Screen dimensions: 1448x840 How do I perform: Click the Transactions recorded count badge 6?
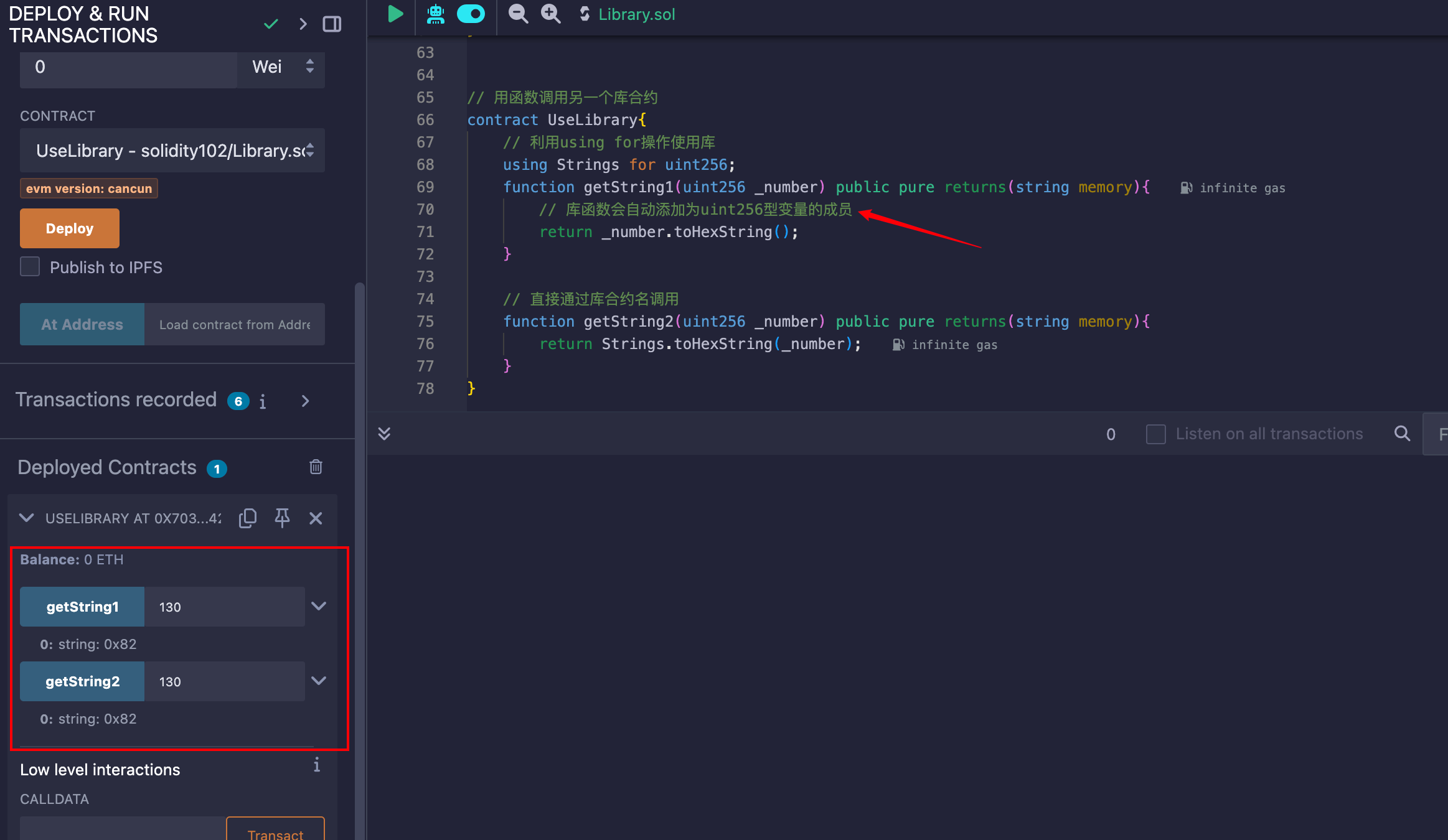[238, 401]
